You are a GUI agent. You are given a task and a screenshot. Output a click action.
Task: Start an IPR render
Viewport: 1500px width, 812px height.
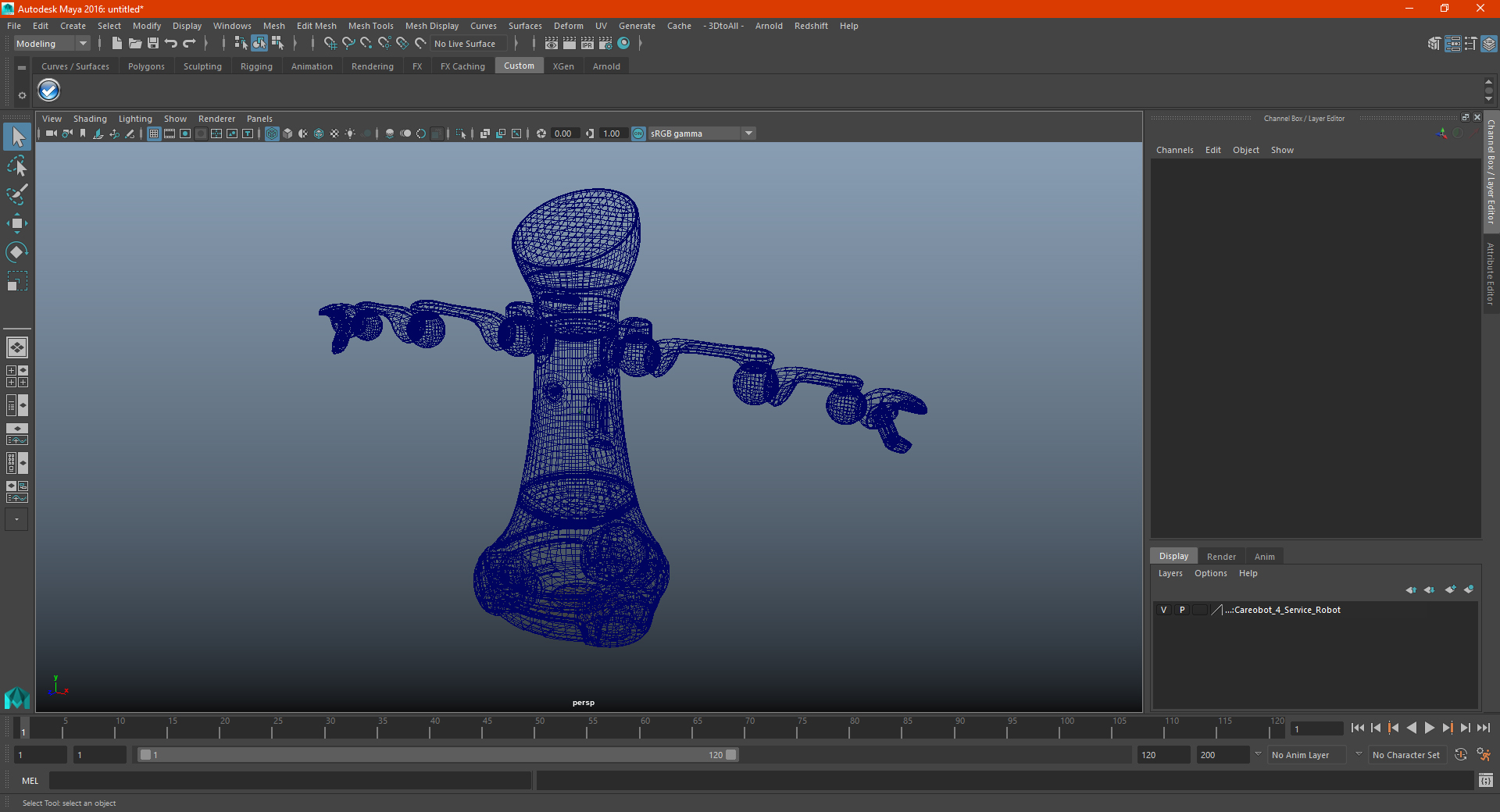pyautogui.click(x=587, y=44)
